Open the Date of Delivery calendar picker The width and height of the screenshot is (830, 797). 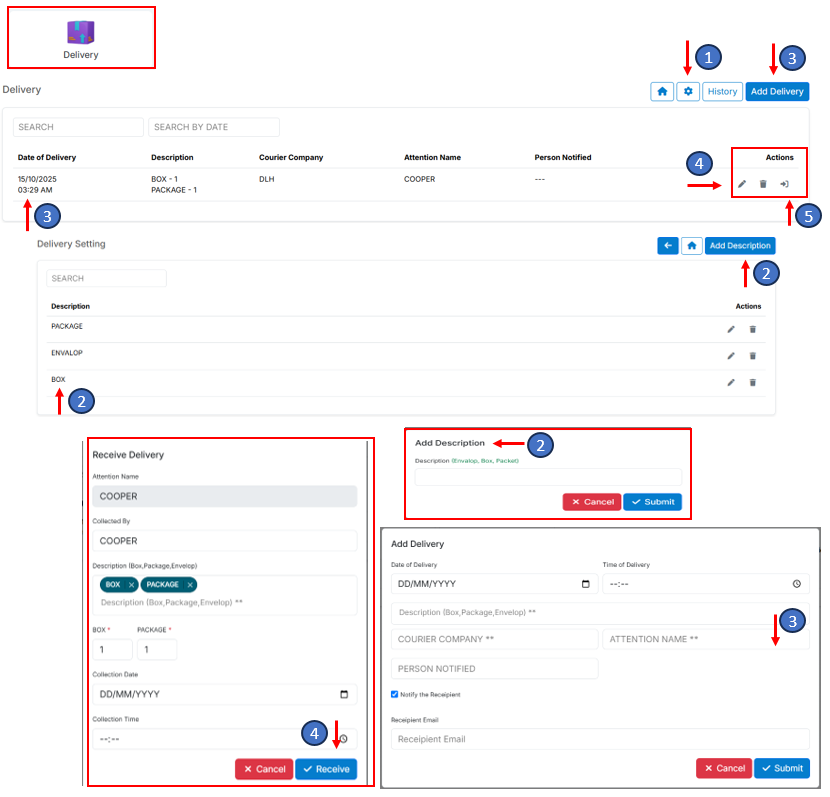[585, 584]
